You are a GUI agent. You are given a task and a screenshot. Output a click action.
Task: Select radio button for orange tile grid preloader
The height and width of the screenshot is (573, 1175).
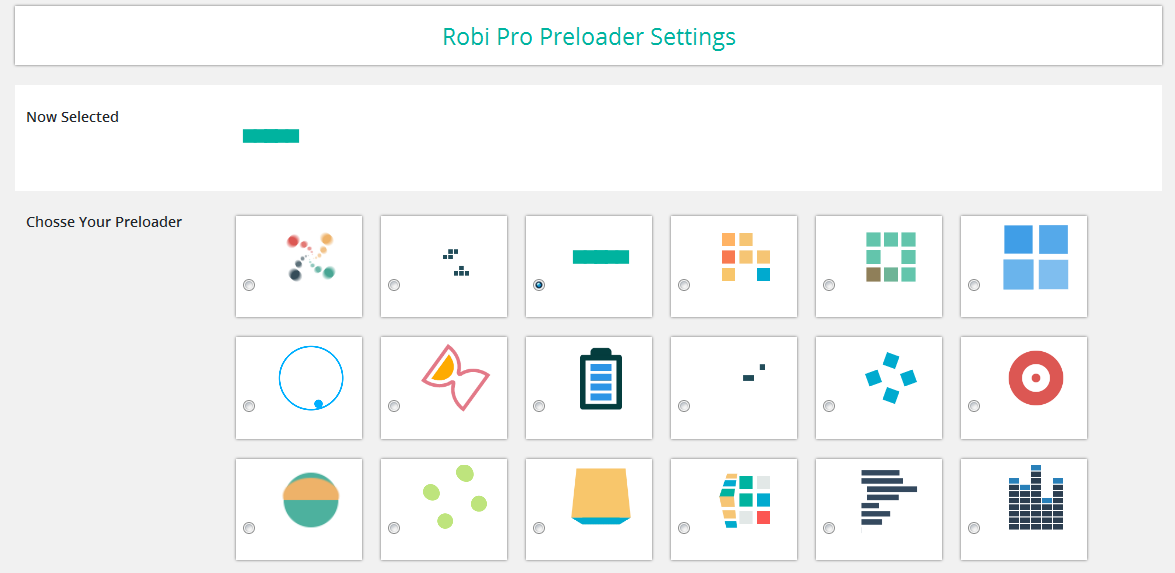click(x=683, y=285)
